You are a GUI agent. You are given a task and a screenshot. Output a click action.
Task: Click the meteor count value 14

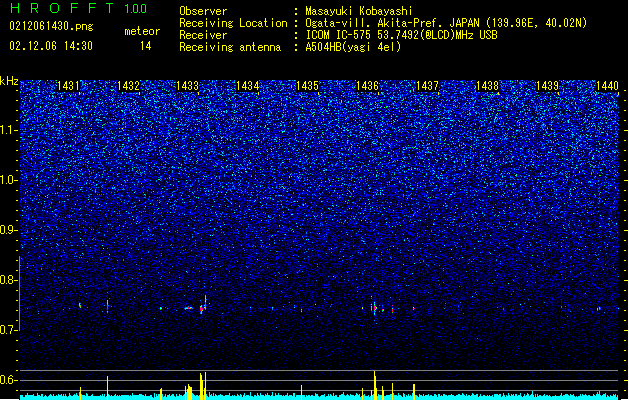click(x=146, y=46)
